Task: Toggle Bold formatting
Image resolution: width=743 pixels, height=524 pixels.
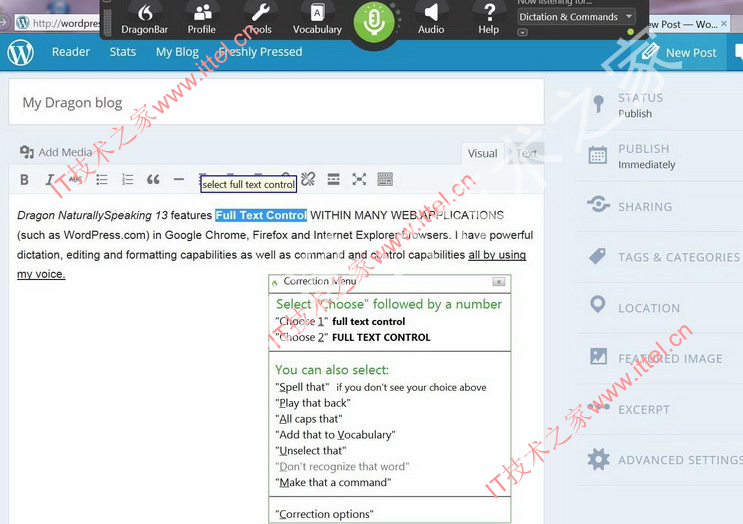Action: click(x=24, y=180)
